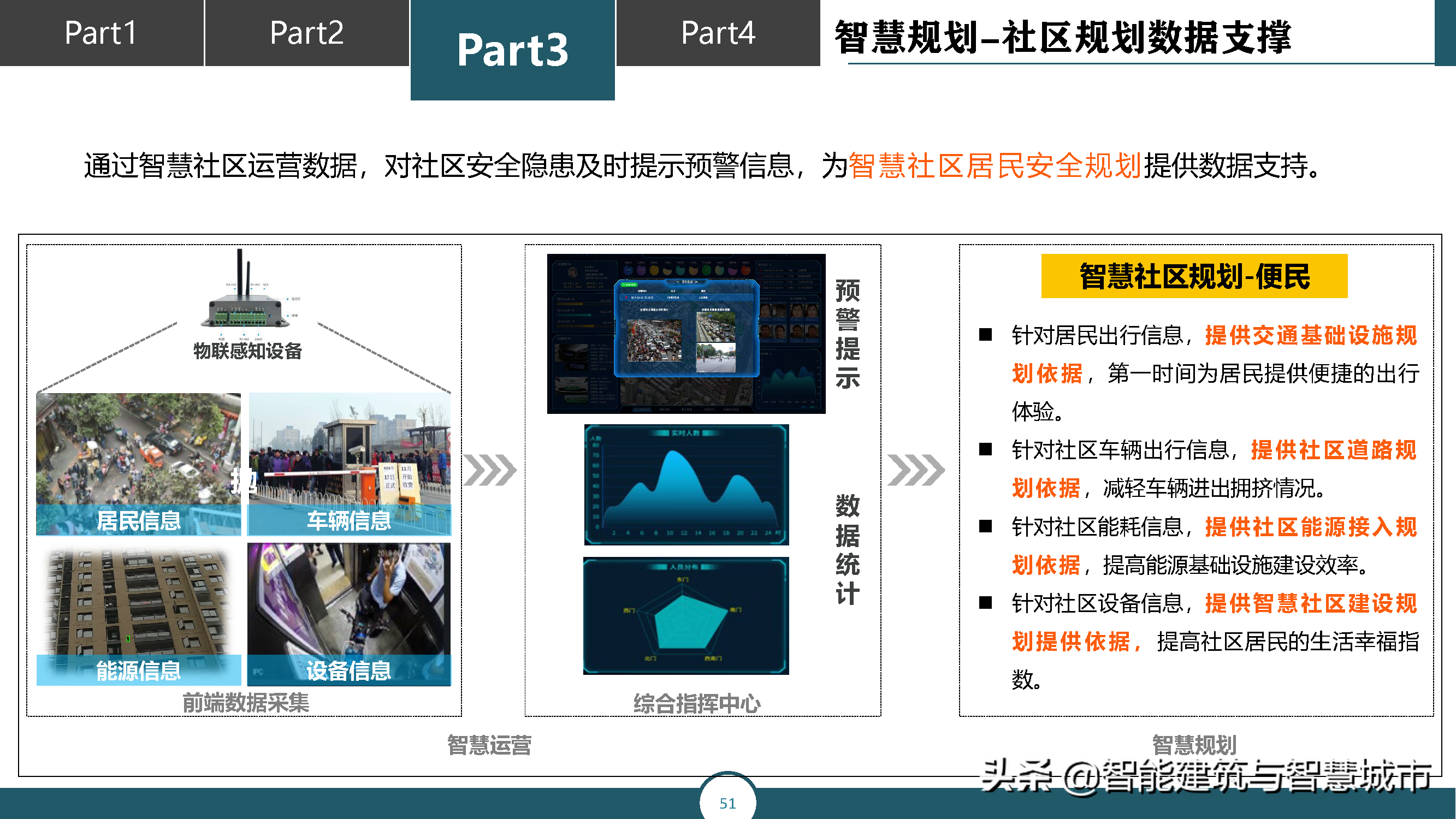Click the 物联感知设备 label
Screen dimensions: 1456x819
click(247, 351)
